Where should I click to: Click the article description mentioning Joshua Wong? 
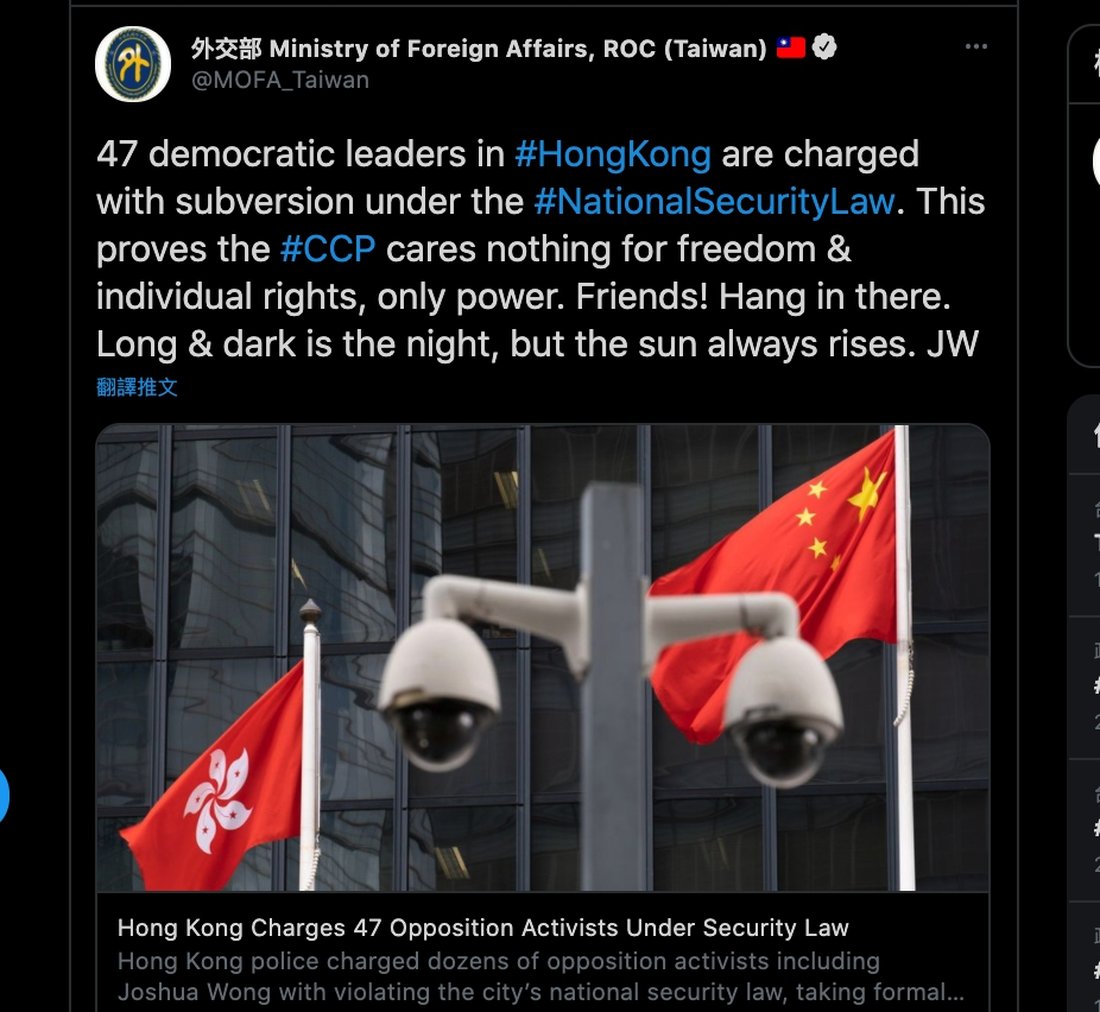click(x=541, y=976)
